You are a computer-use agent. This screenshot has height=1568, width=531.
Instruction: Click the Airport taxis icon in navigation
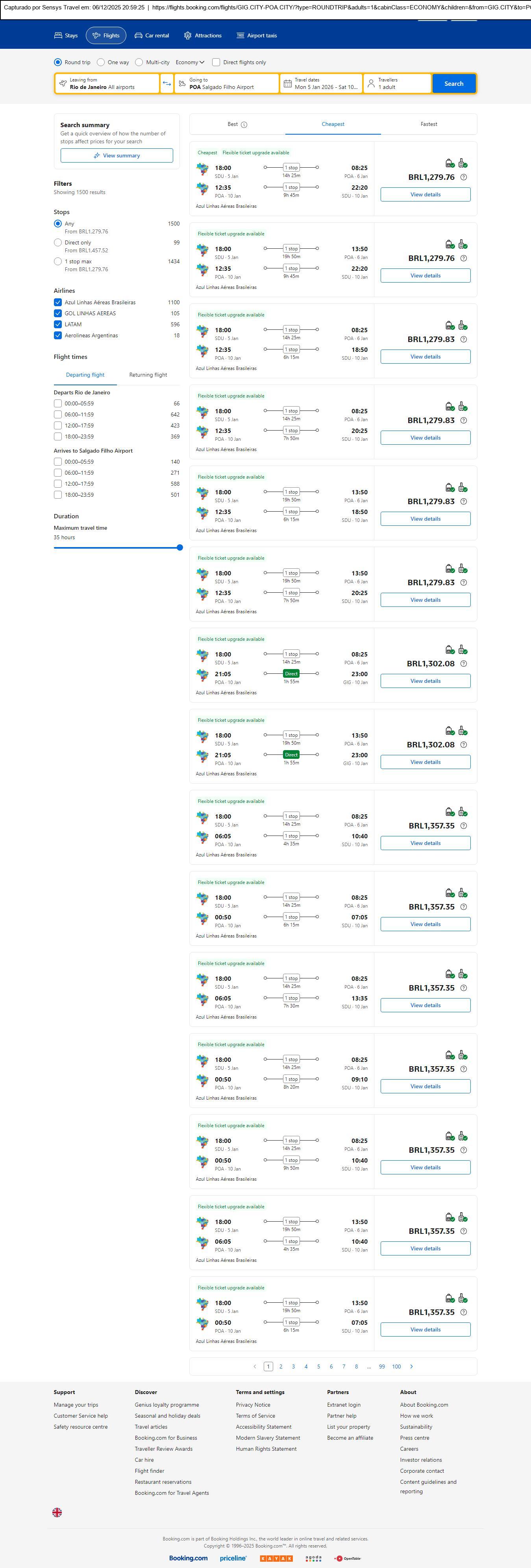[240, 36]
